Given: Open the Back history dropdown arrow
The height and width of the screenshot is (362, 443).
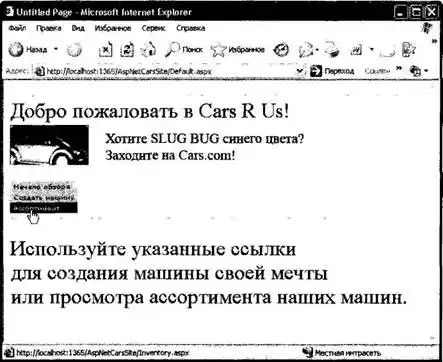Looking at the screenshot, I should (56, 49).
